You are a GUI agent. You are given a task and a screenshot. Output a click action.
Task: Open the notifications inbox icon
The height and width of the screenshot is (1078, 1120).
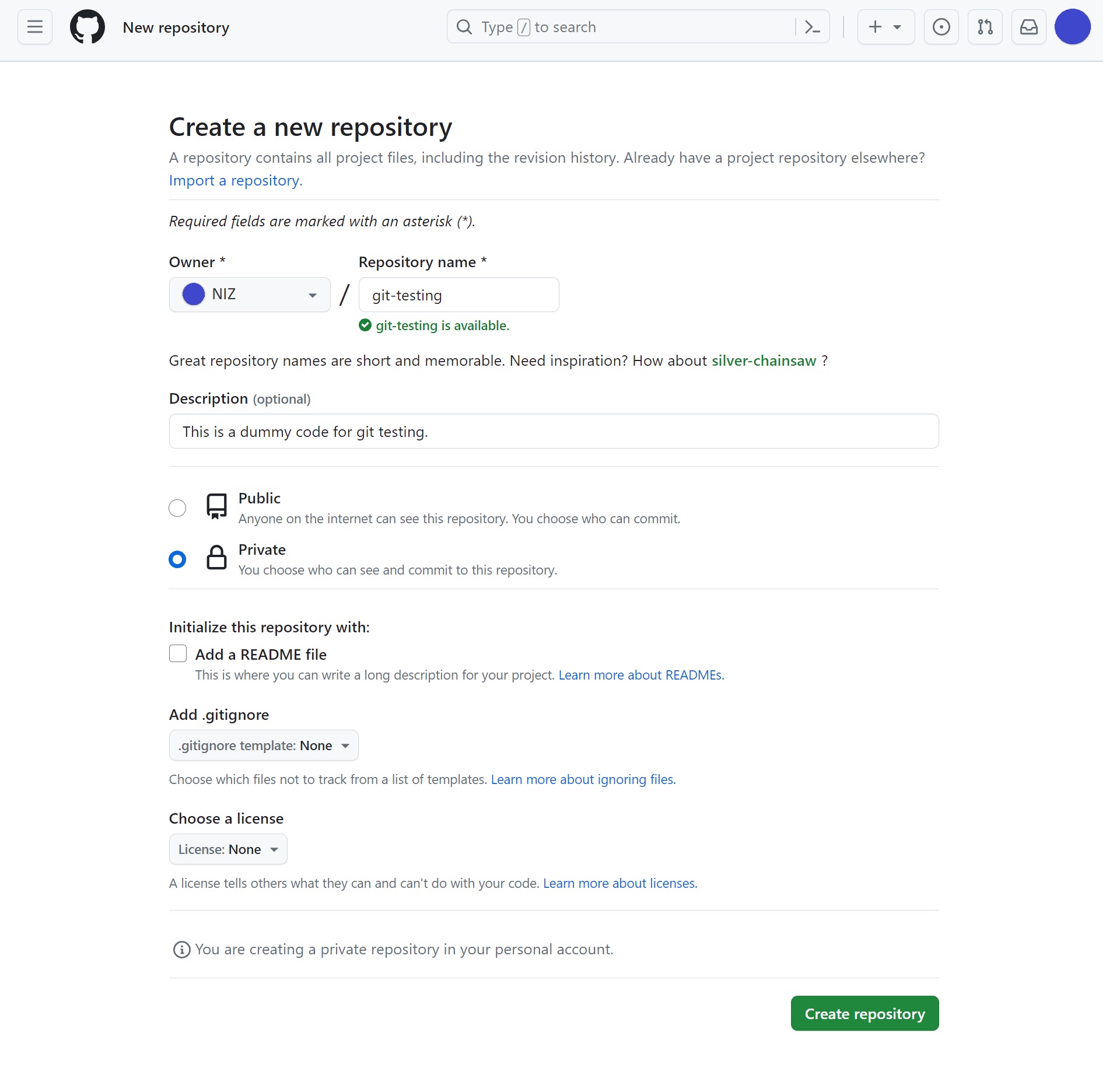point(1028,26)
